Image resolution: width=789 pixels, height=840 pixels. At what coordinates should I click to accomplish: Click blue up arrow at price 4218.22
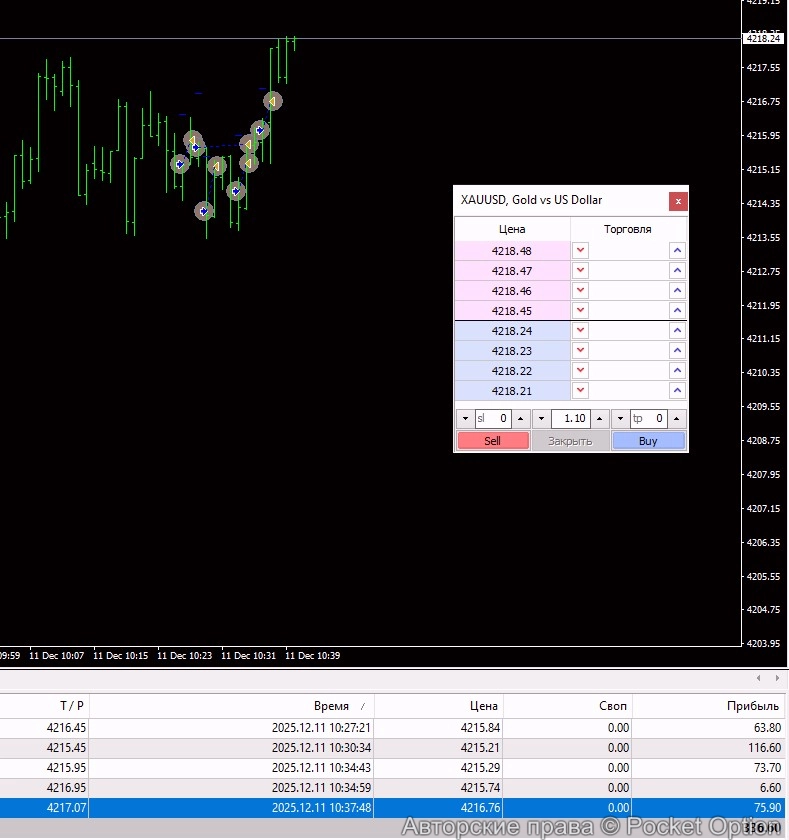(x=677, y=371)
